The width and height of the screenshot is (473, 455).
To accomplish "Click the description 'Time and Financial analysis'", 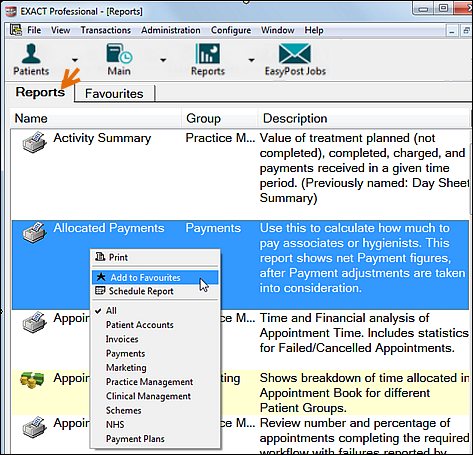I will (364, 333).
